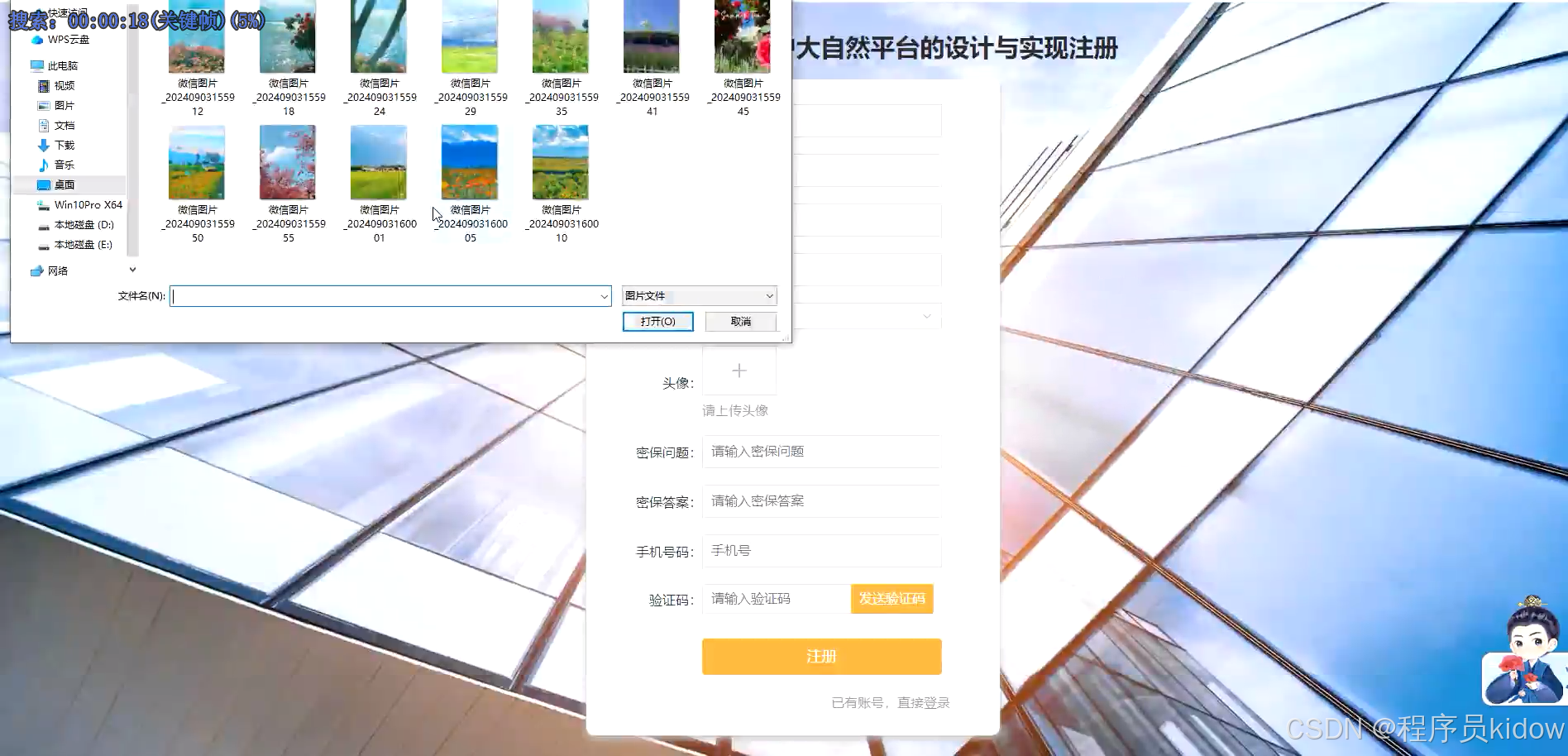Viewport: 1568px width, 756px height.
Task: Click the 打开(O) button
Action: pyautogui.click(x=657, y=321)
